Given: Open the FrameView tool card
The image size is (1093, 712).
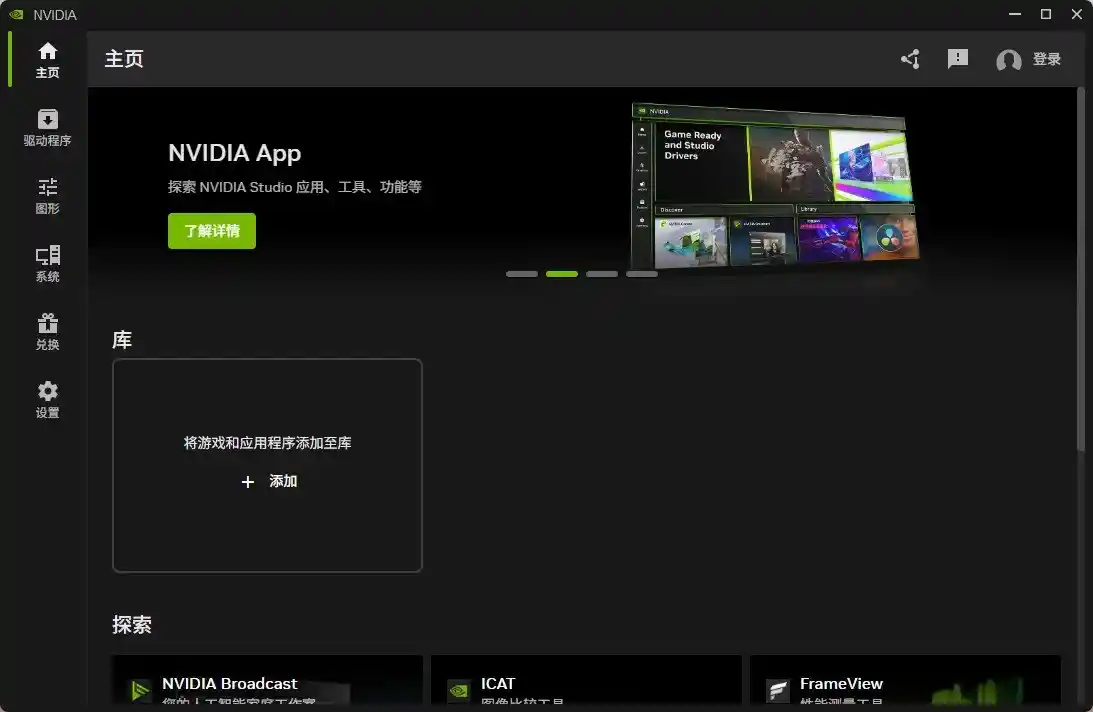Looking at the screenshot, I should [905, 684].
